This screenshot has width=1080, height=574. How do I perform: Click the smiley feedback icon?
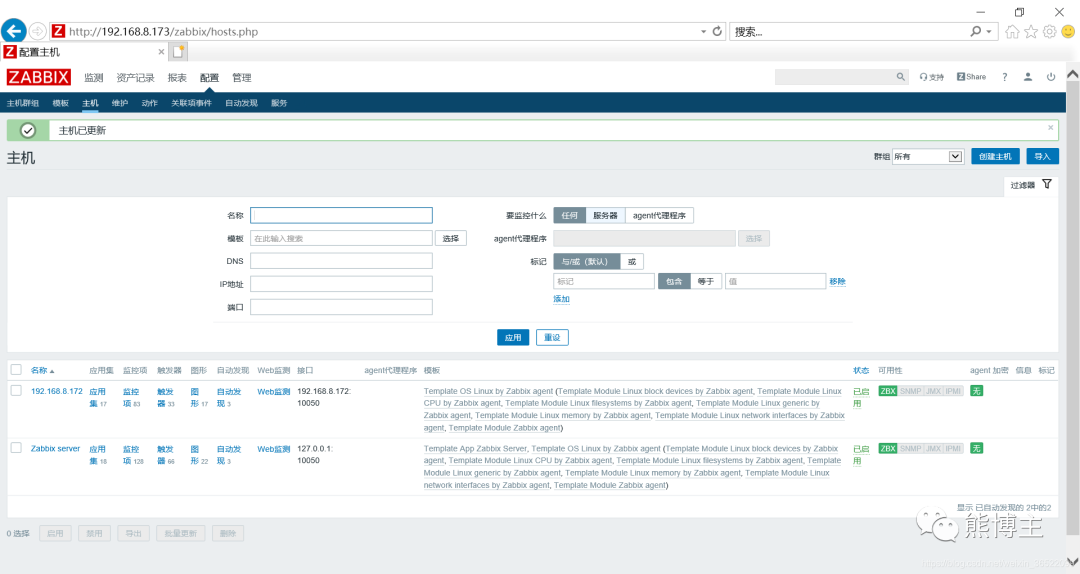pyautogui.click(x=1068, y=32)
